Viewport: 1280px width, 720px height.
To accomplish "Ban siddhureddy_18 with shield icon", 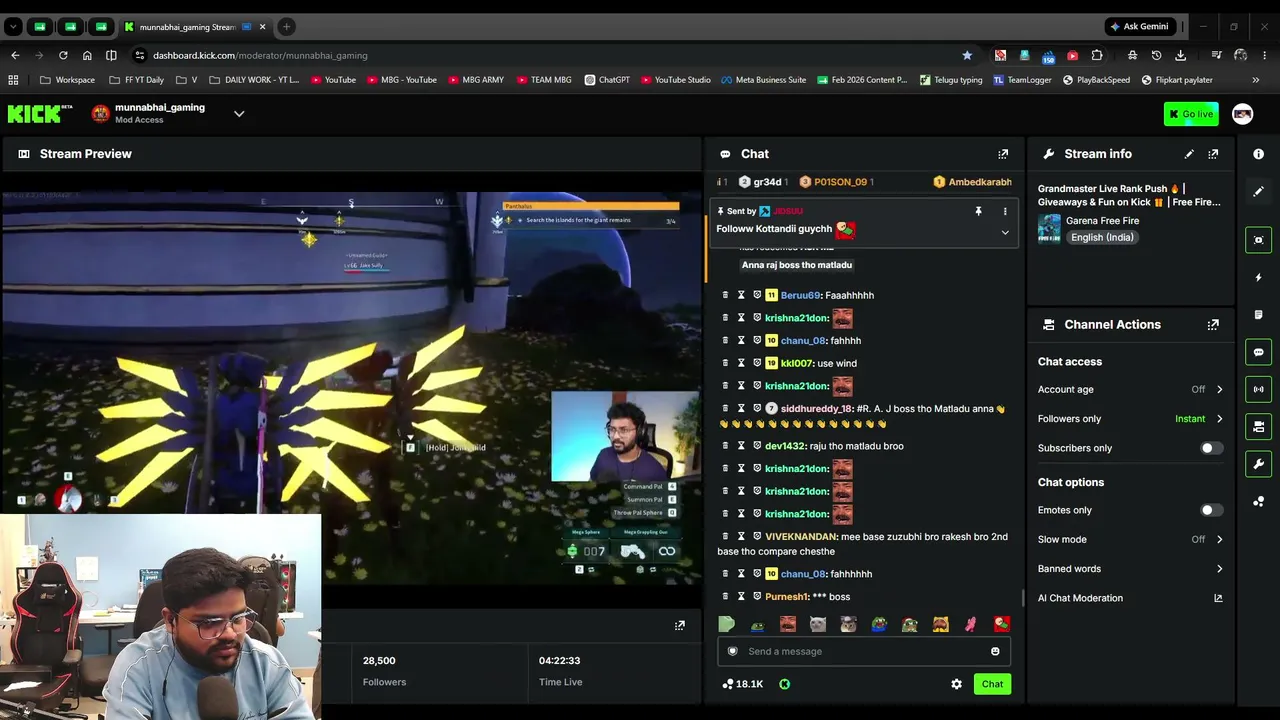I will [757, 408].
